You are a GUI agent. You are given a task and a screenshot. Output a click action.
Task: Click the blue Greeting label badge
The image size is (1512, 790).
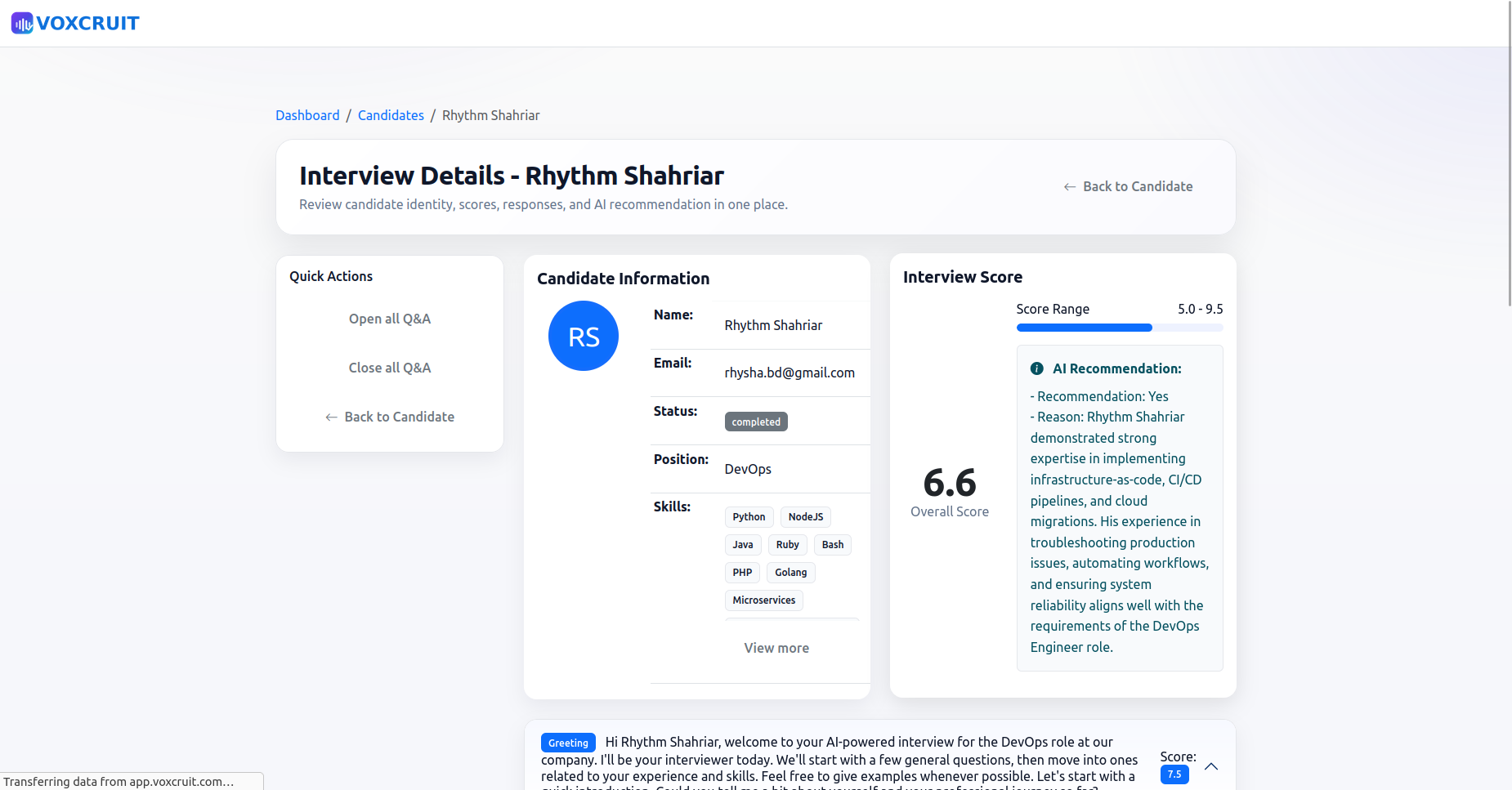coord(568,743)
